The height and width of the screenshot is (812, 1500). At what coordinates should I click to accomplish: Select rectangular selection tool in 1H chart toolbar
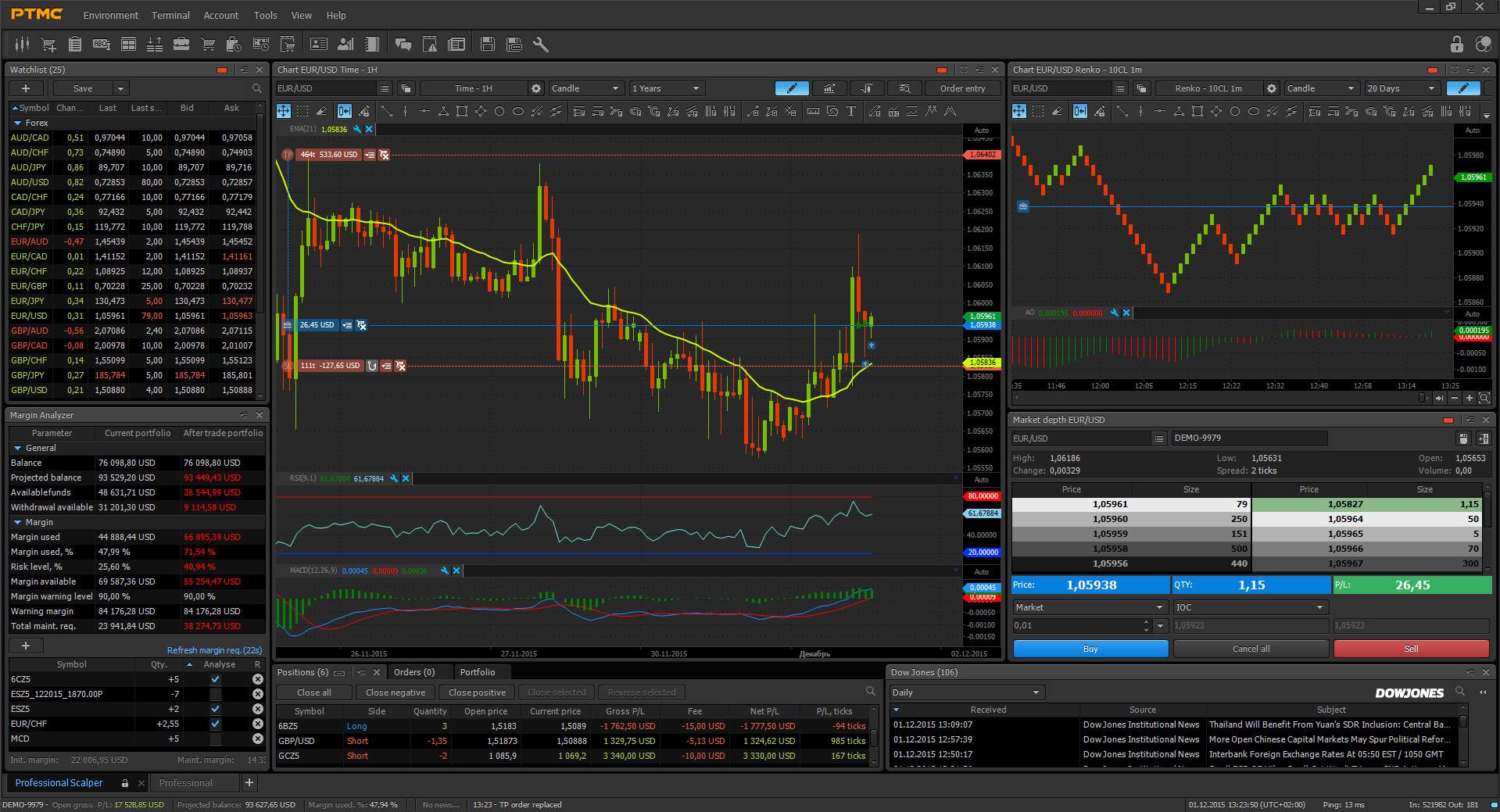click(x=303, y=111)
